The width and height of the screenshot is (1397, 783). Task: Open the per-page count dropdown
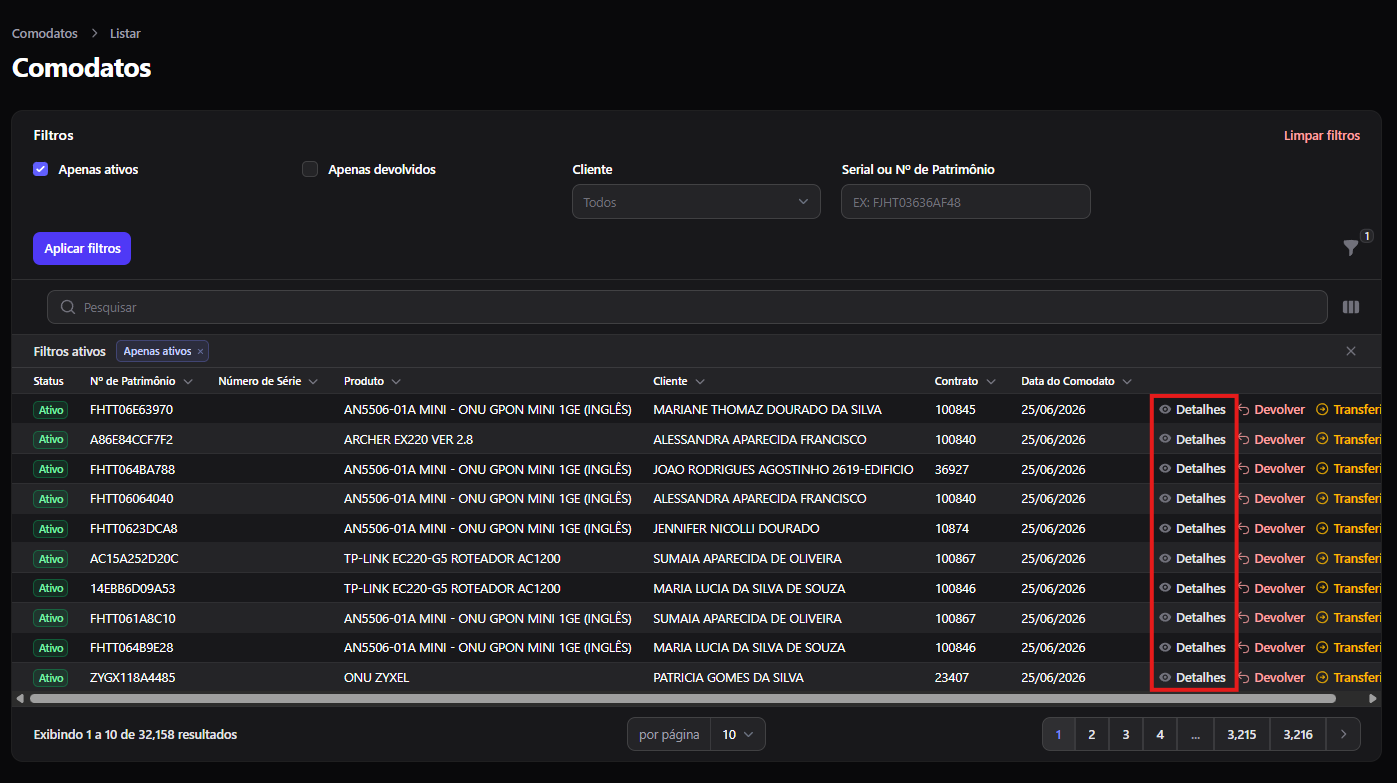coord(738,735)
